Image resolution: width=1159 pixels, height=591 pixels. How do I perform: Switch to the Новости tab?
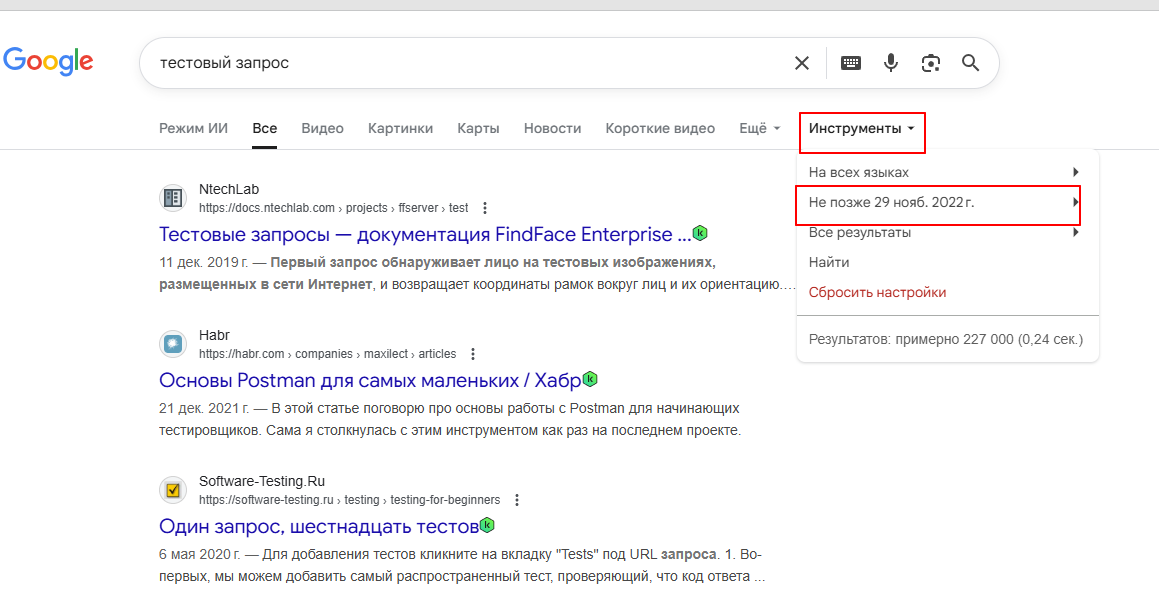[552, 129]
